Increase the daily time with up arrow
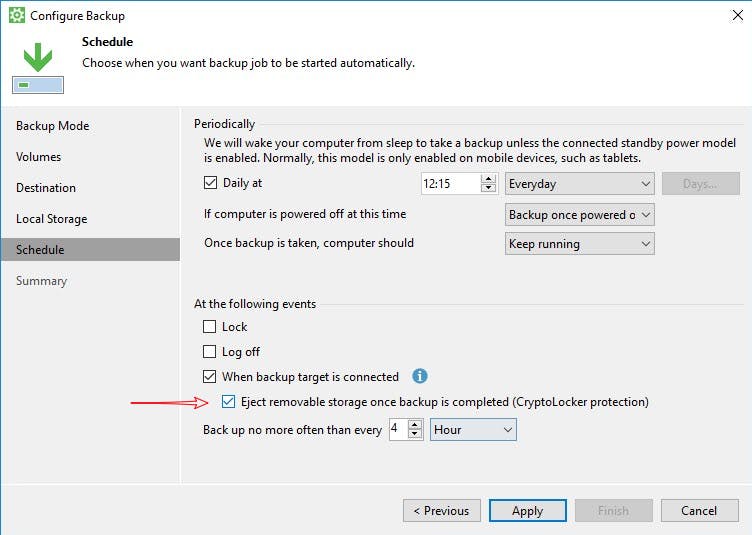This screenshot has width=752, height=535. click(x=489, y=179)
